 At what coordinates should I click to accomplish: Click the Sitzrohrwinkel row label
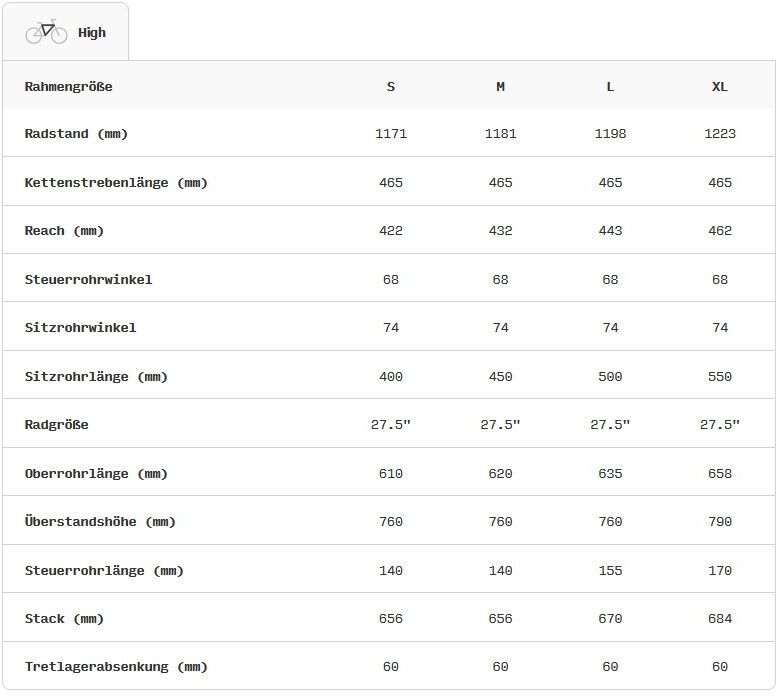(80, 328)
